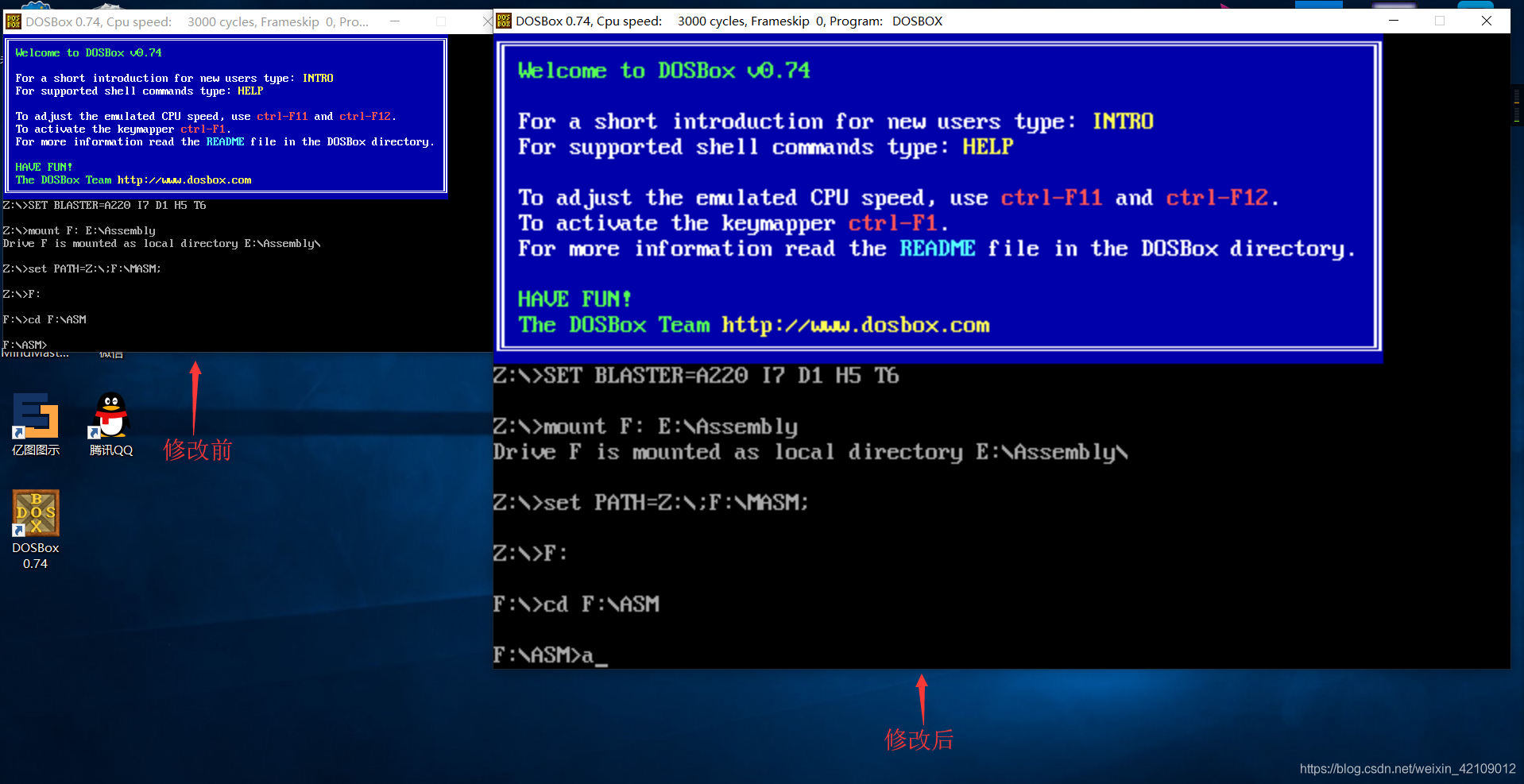Click 'README' in the left DOSBox window
The width and height of the screenshot is (1524, 784).
[225, 142]
